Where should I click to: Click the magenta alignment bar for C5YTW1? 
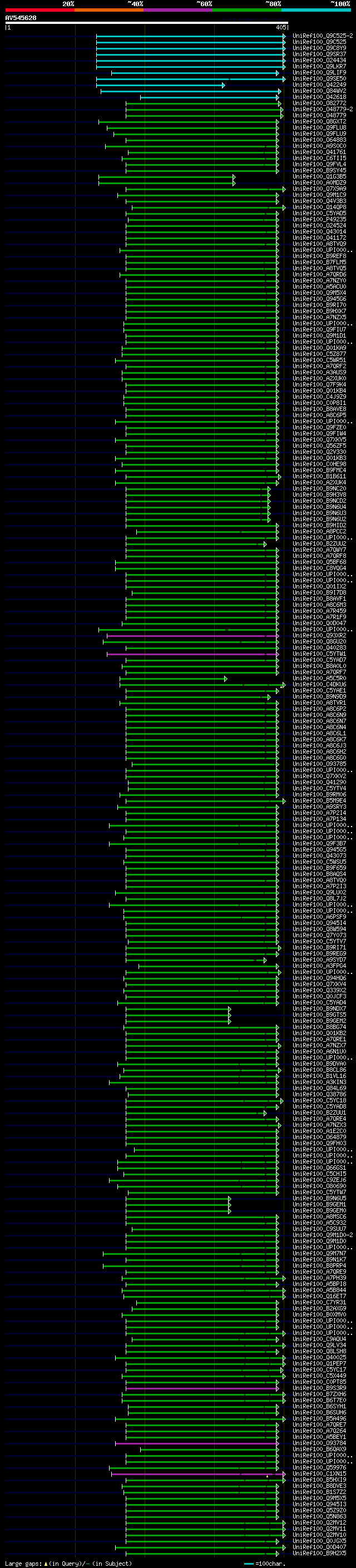pyautogui.click(x=193, y=654)
